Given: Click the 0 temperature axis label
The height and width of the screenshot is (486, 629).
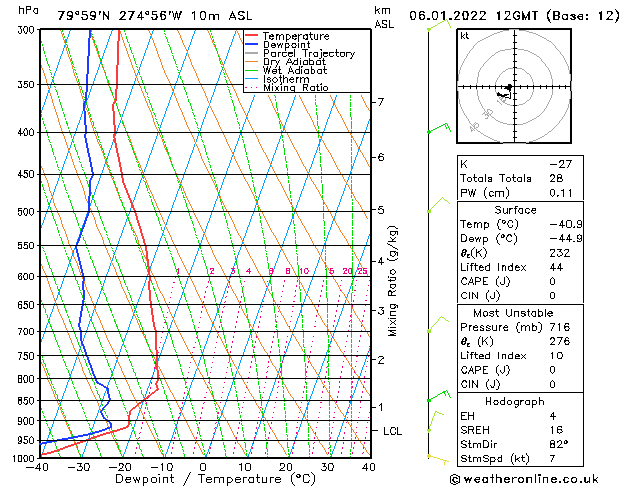Looking at the screenshot, I should pos(203,467).
